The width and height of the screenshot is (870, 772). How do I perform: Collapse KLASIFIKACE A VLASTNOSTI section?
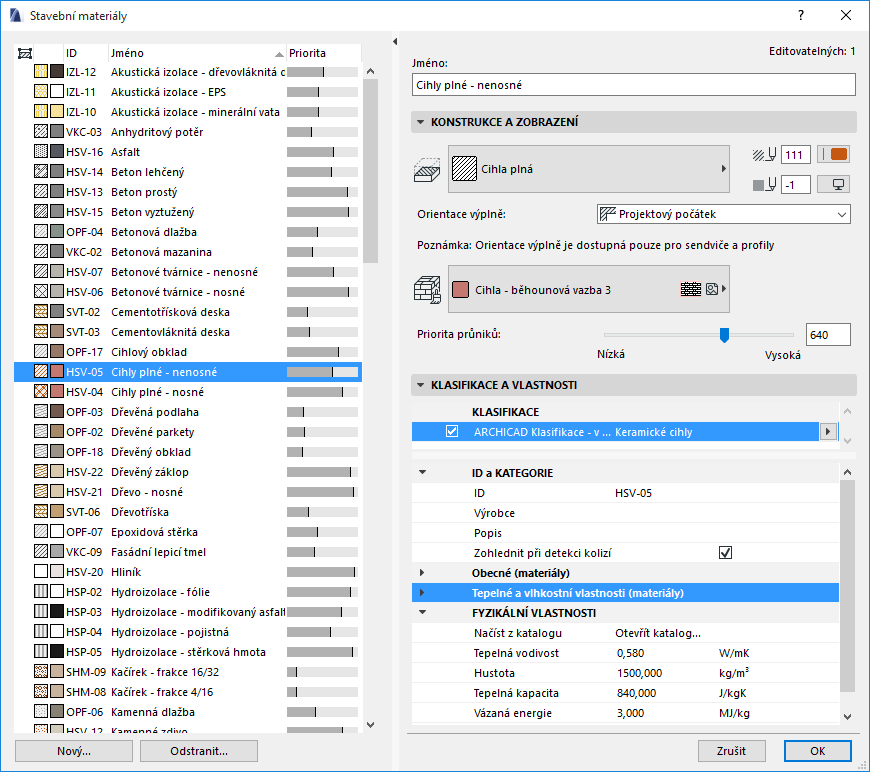tap(421, 385)
